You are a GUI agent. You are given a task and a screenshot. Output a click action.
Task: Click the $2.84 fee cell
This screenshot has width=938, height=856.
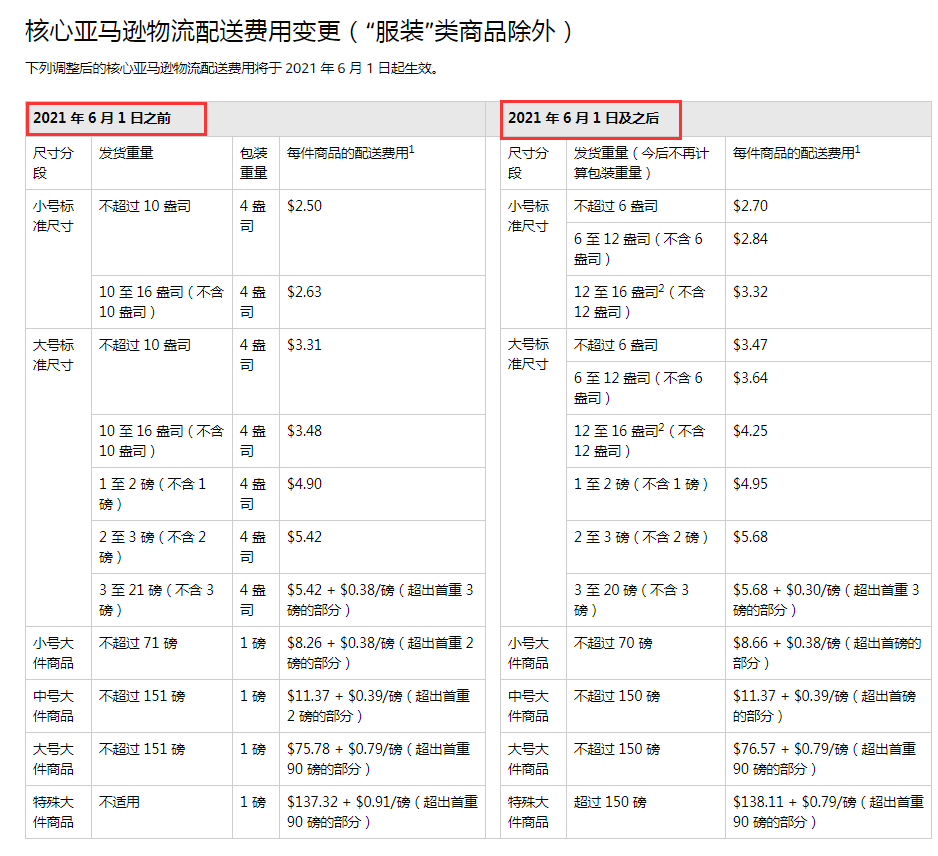751,239
